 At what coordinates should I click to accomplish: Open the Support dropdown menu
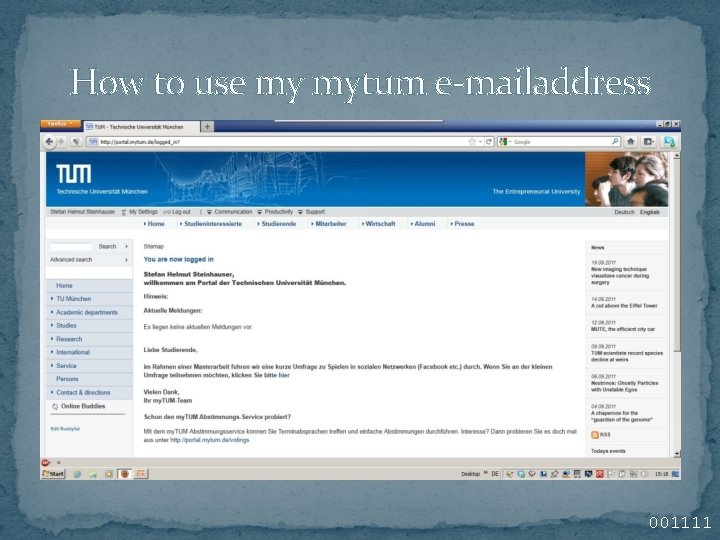point(311,212)
